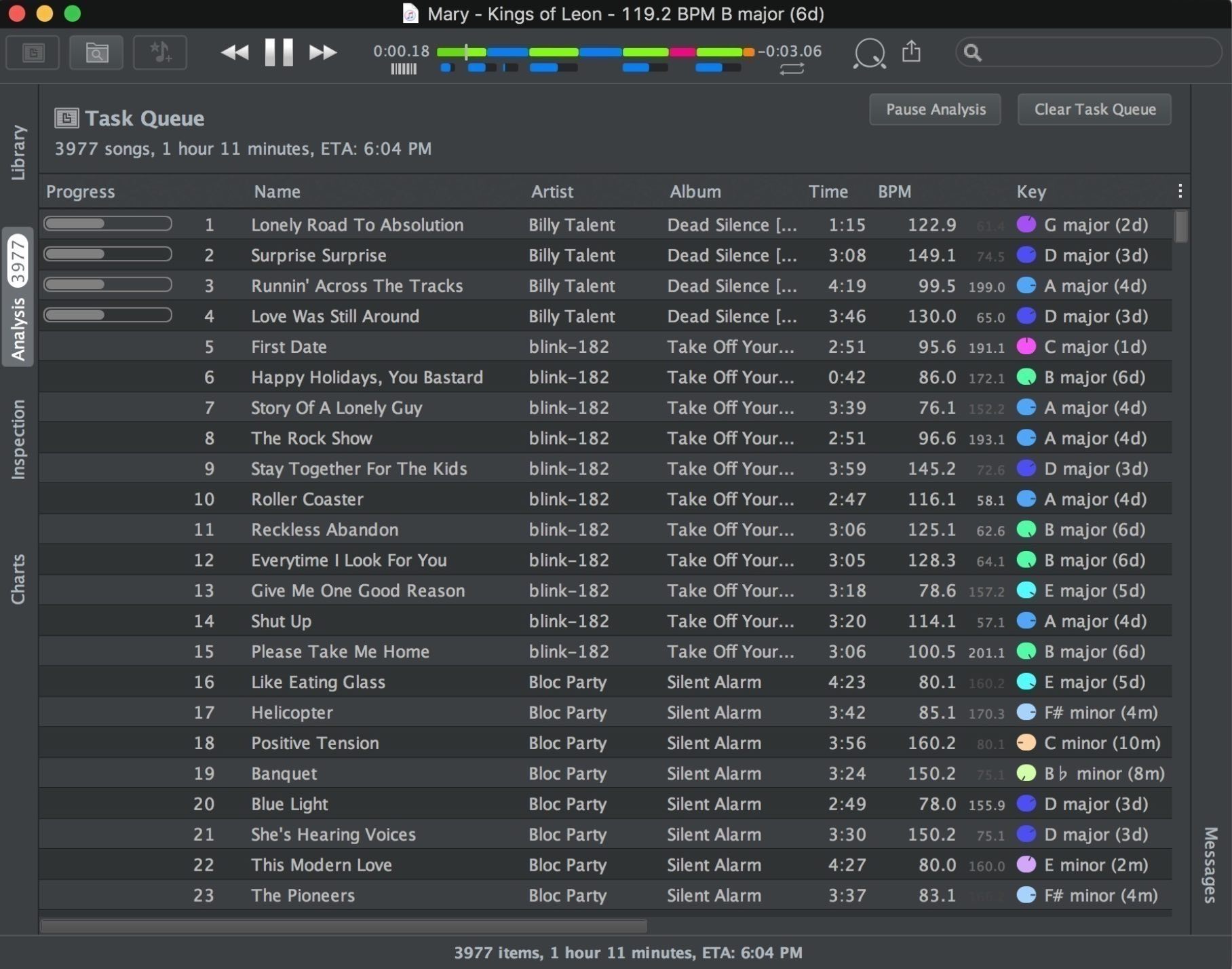Click the metronome click bars icon
The image size is (1232, 969).
[404, 69]
